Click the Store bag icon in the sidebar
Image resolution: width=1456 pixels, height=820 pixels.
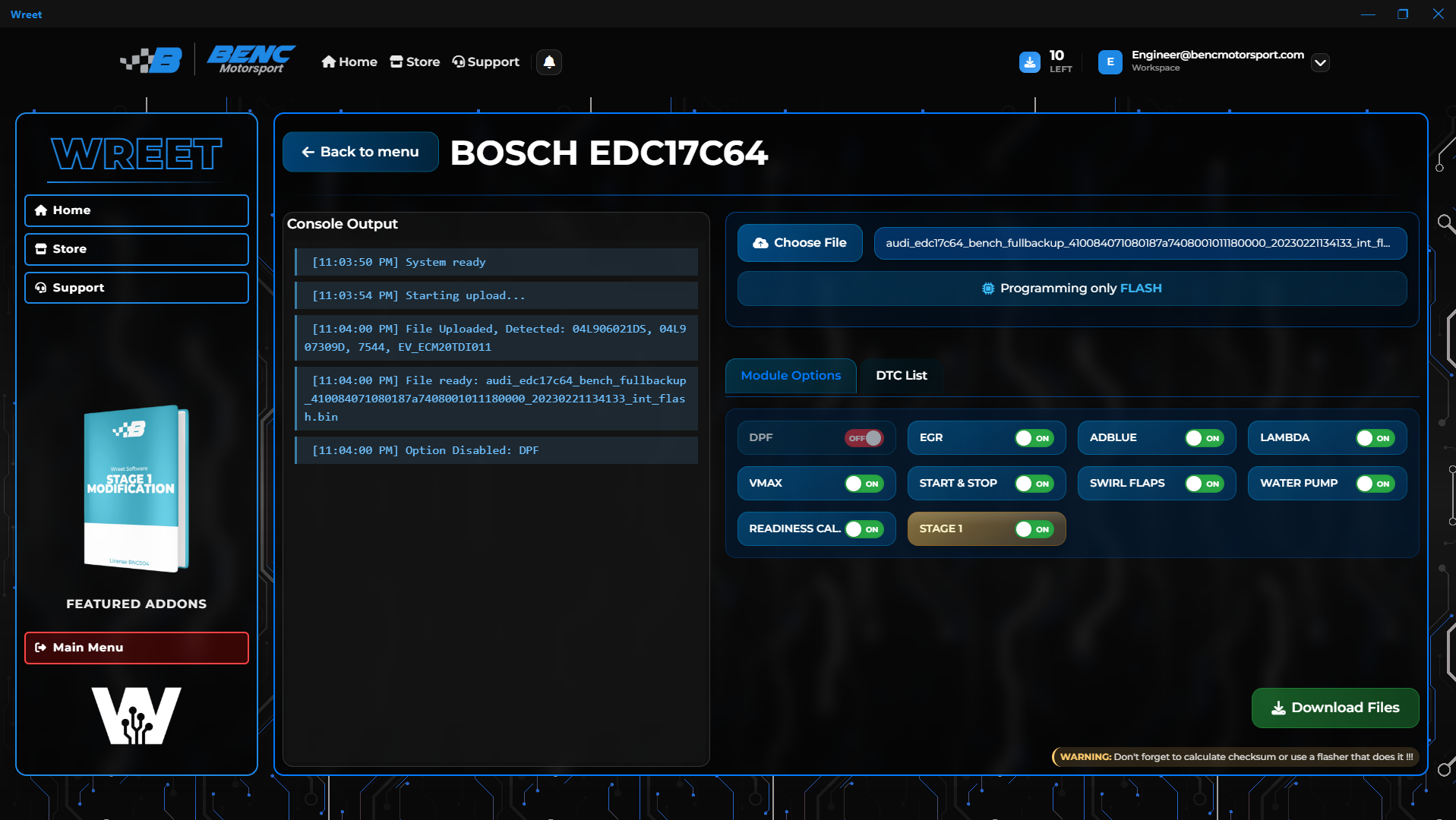point(42,249)
